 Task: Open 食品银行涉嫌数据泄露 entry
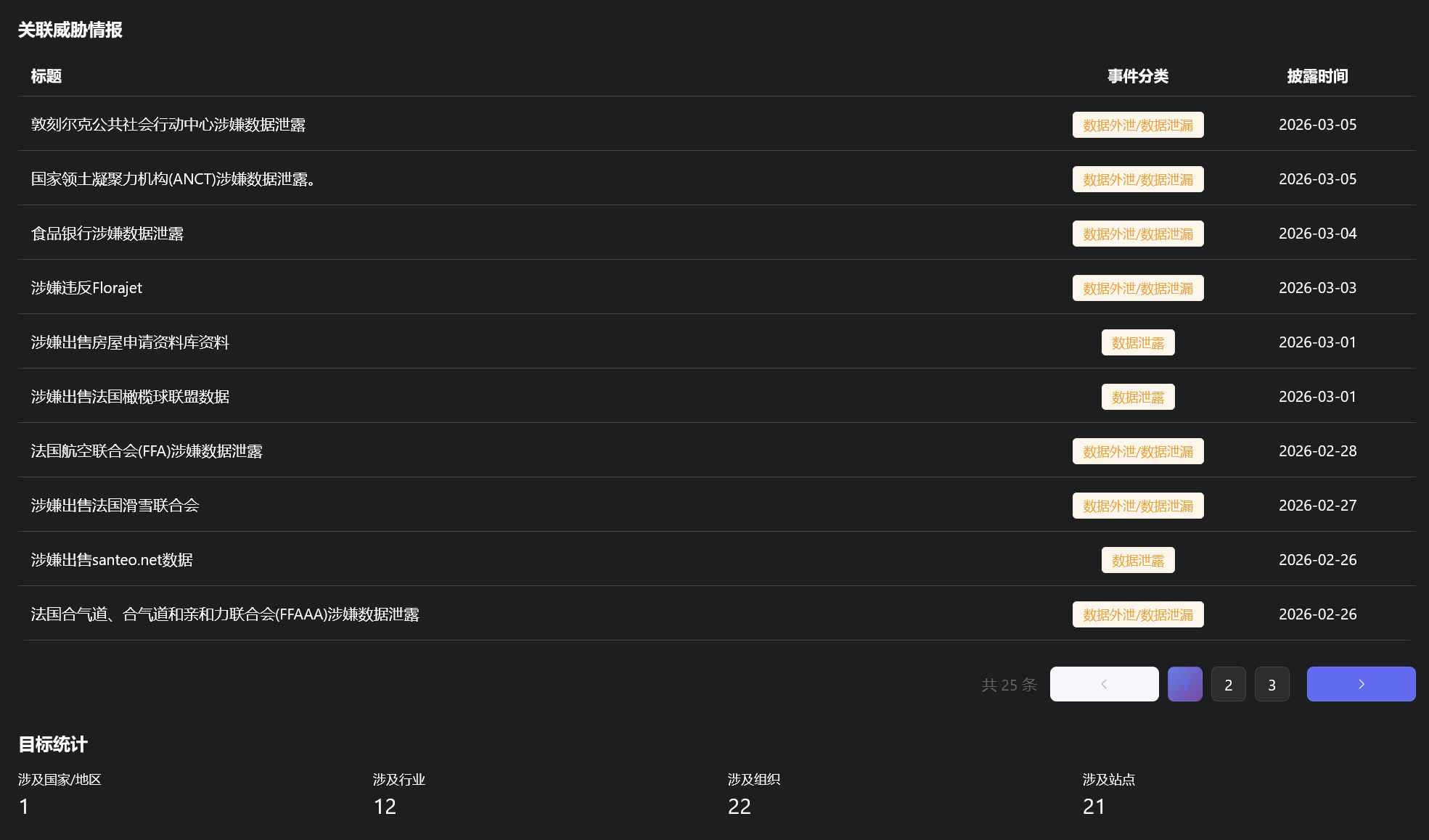coord(107,234)
